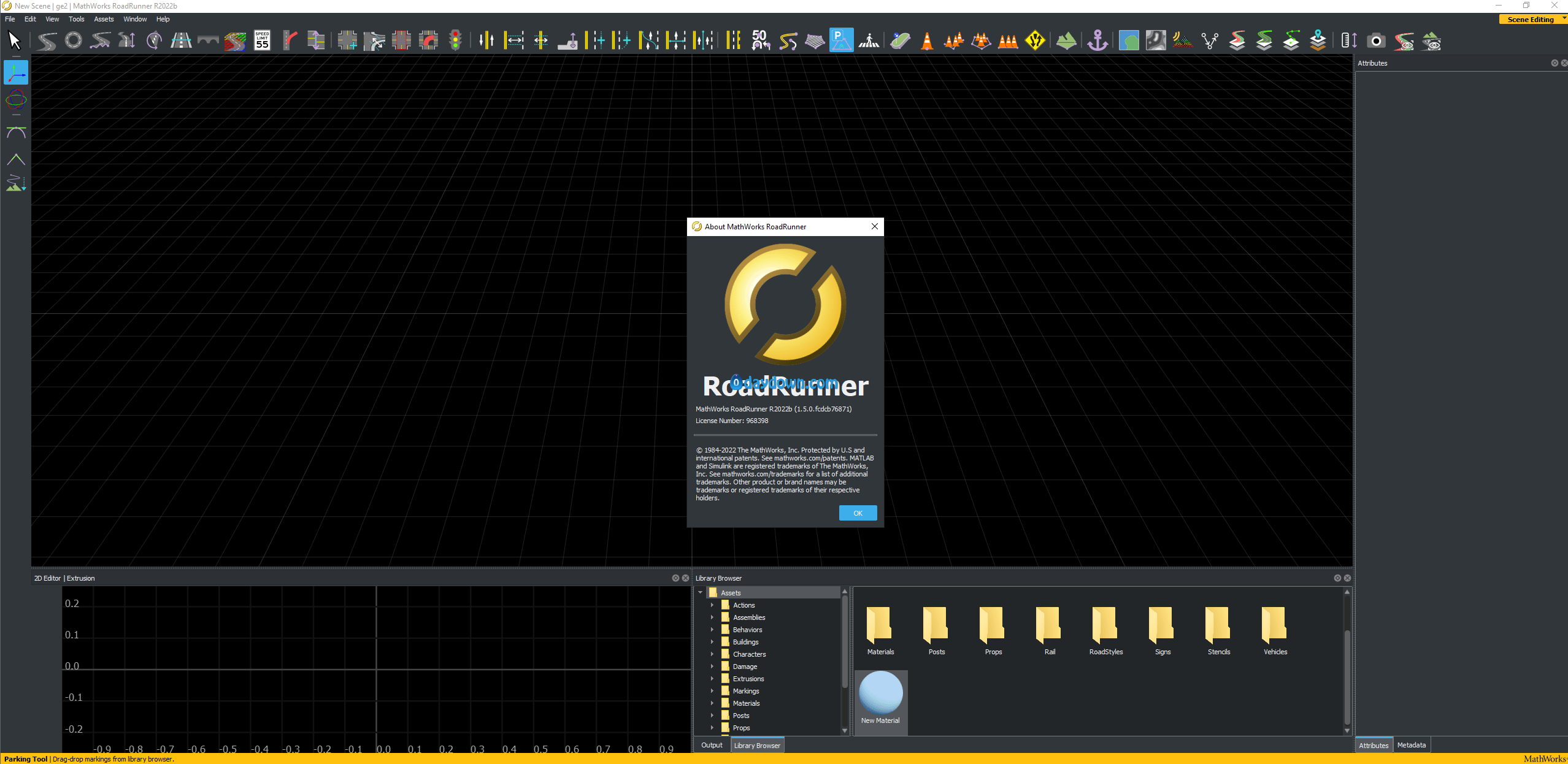Select the yellow diamond sign tool
The image size is (1568, 764).
(x=1036, y=41)
